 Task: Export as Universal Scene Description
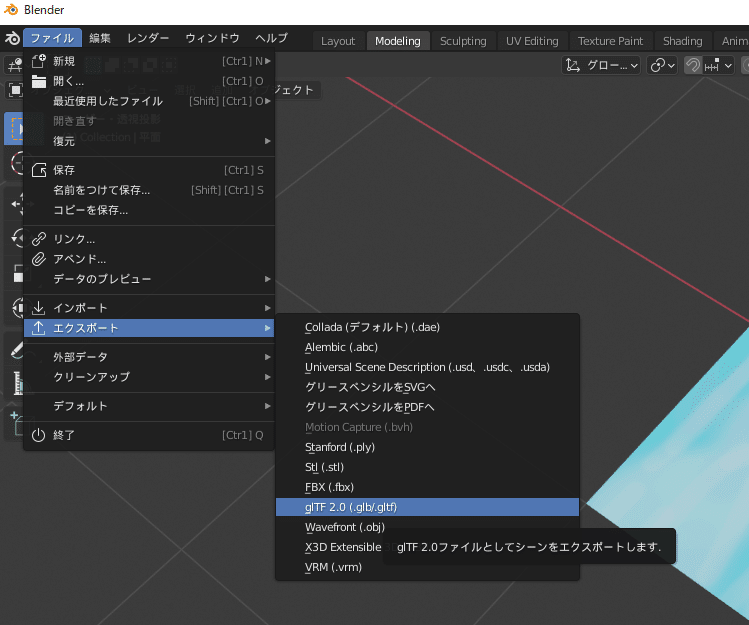[x=428, y=367]
